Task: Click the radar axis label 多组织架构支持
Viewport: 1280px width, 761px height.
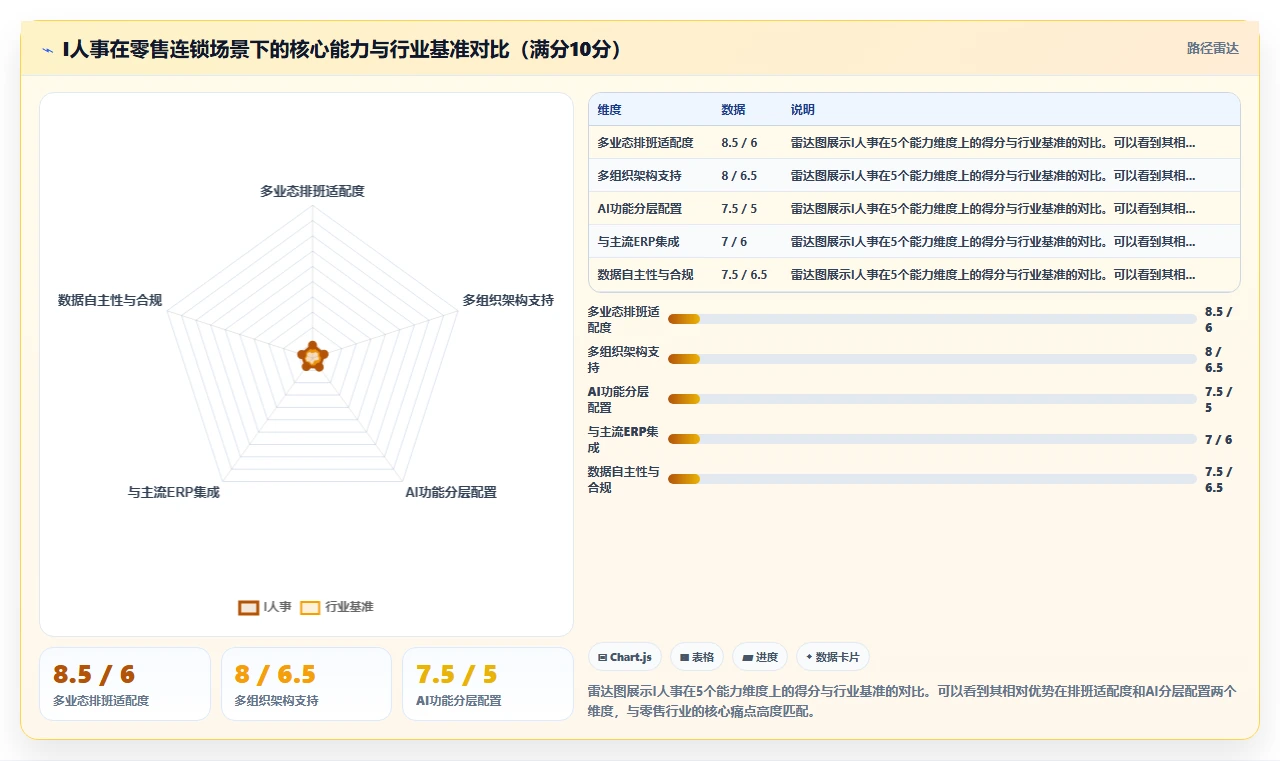Action: (508, 300)
